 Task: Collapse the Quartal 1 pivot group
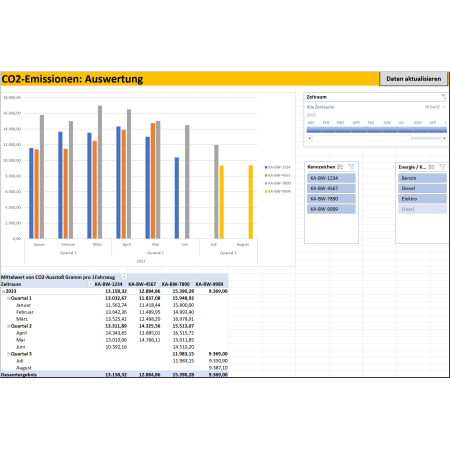9,298
